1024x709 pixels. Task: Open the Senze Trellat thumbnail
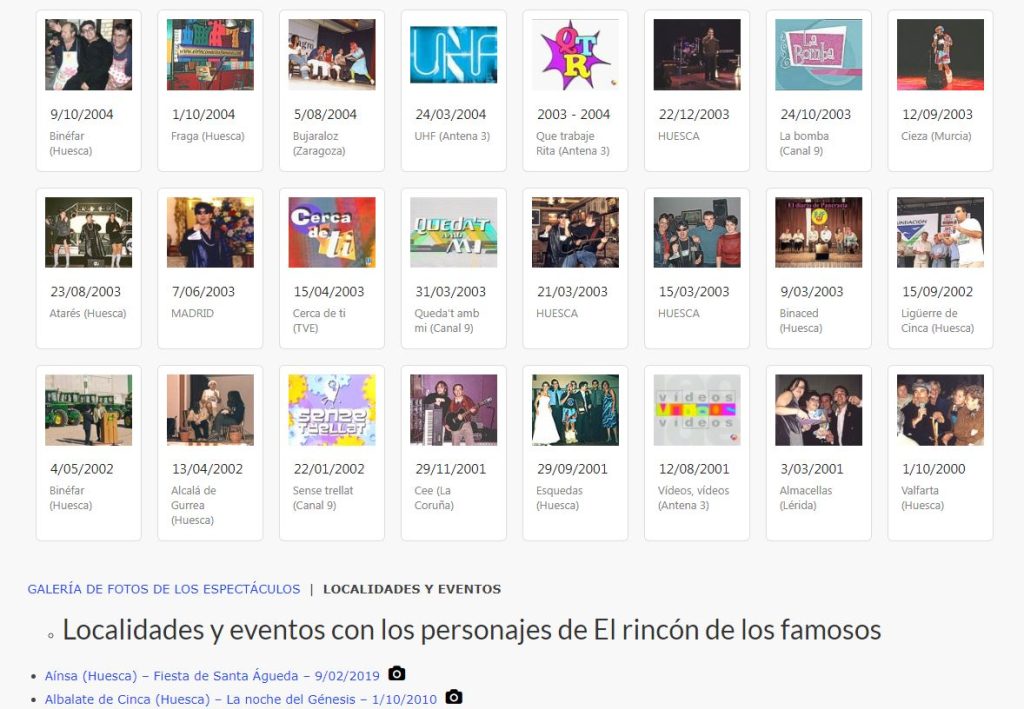pos(332,410)
